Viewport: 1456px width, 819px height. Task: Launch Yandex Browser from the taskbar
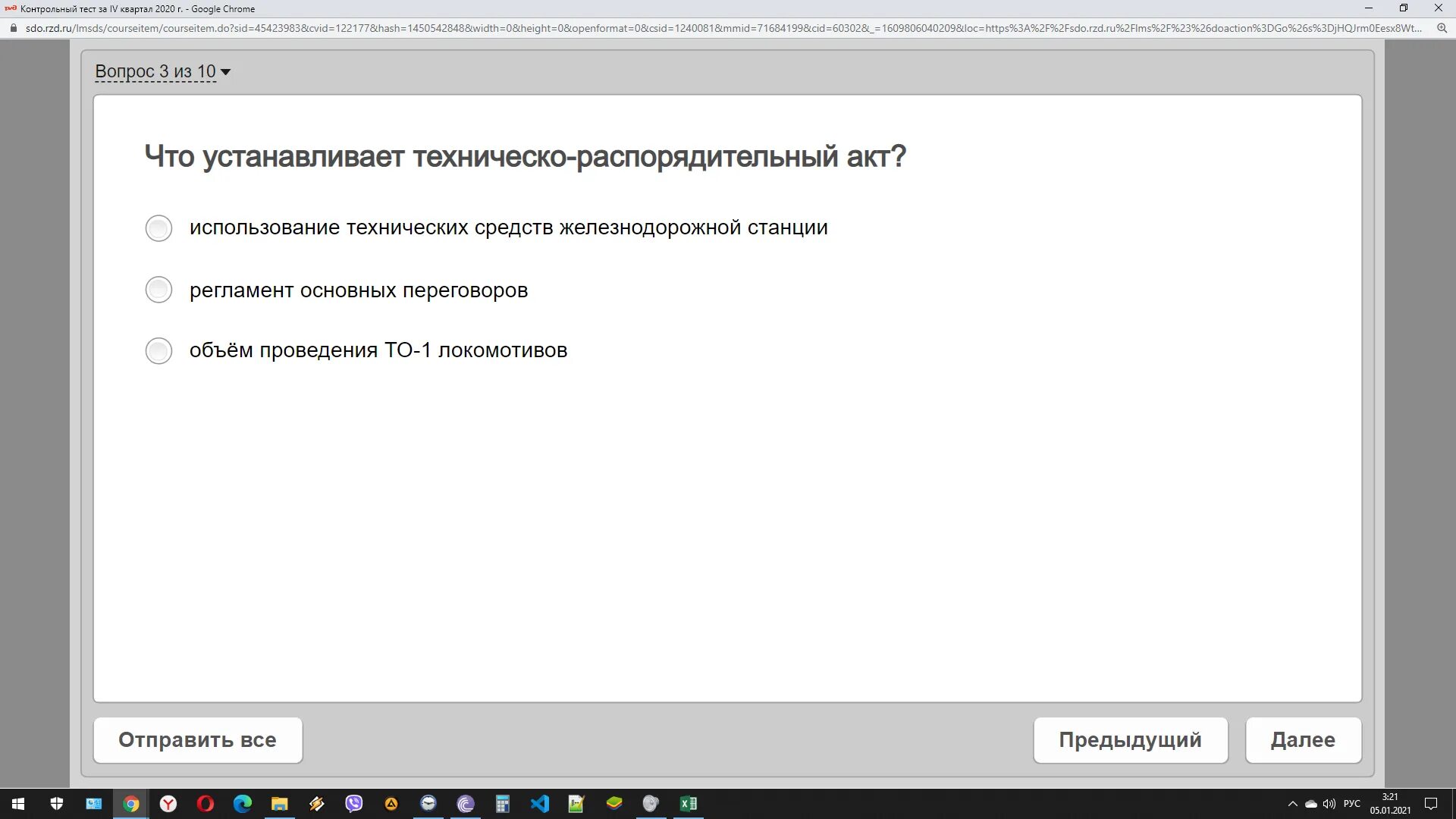(168, 804)
